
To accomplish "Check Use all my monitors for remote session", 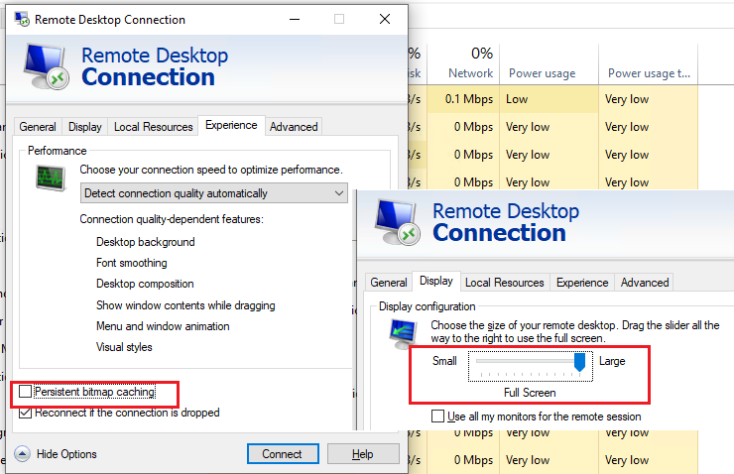I will coord(438,416).
